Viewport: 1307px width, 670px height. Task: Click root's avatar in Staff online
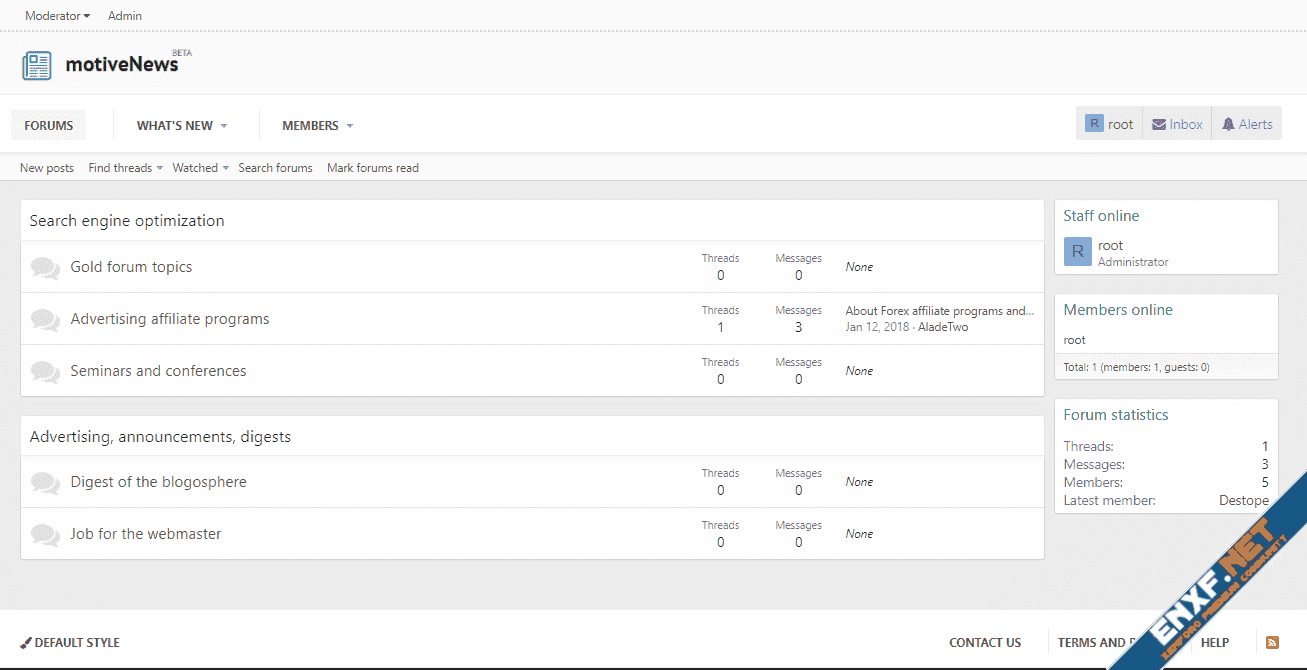pos(1077,252)
